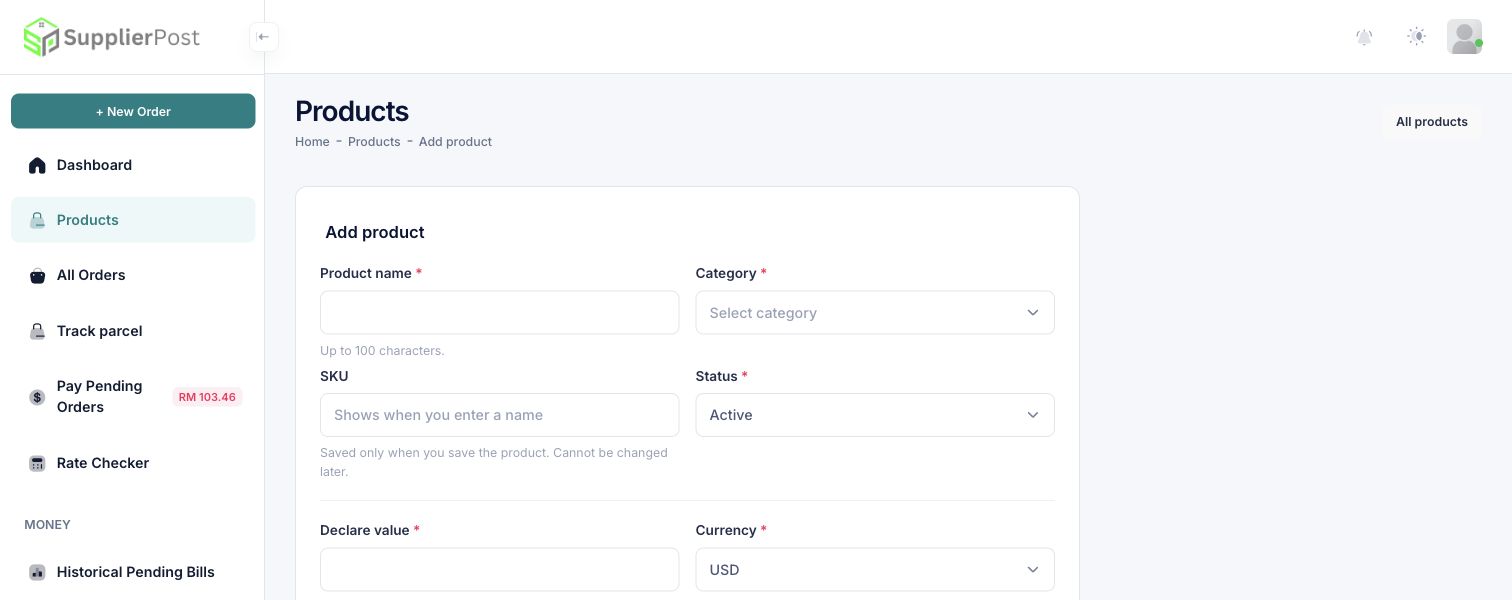Open the Select category dropdown
Viewport: 1512px width, 600px height.
pyautogui.click(x=875, y=313)
